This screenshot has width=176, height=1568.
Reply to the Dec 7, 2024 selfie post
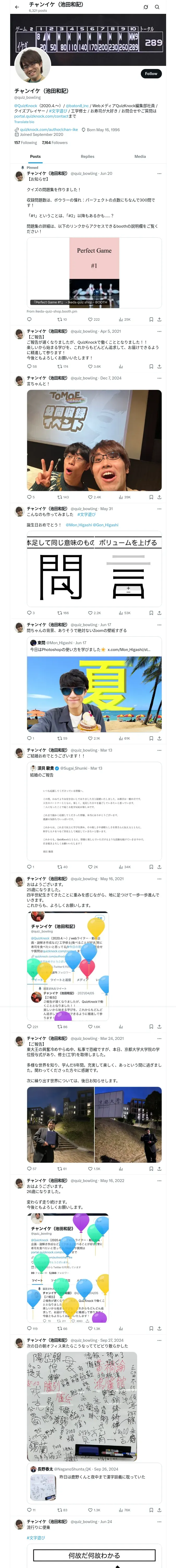30,497
